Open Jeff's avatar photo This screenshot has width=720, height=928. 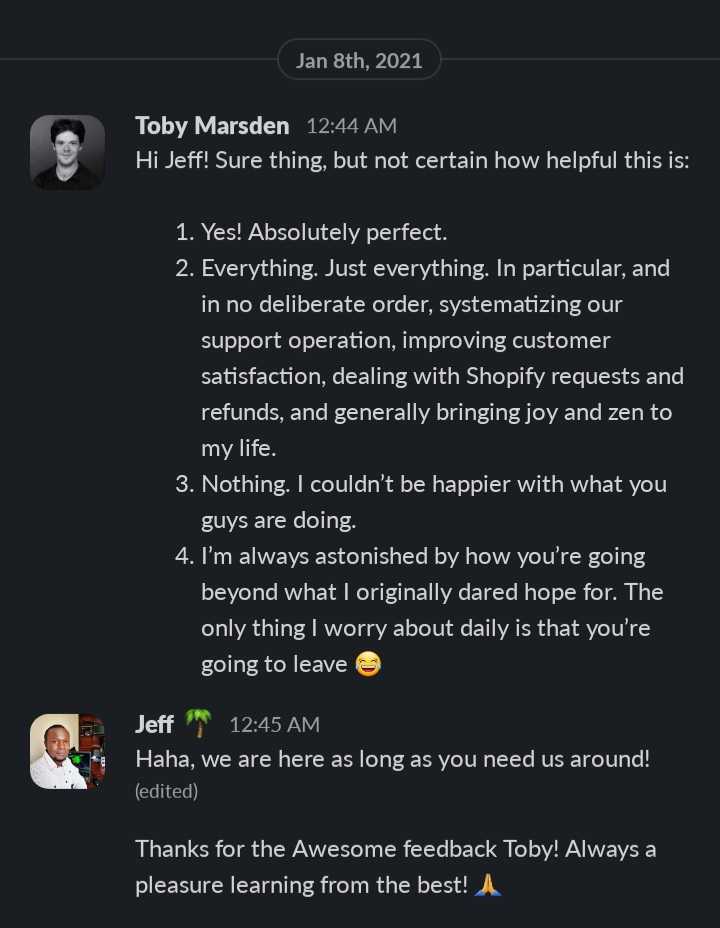(x=67, y=751)
